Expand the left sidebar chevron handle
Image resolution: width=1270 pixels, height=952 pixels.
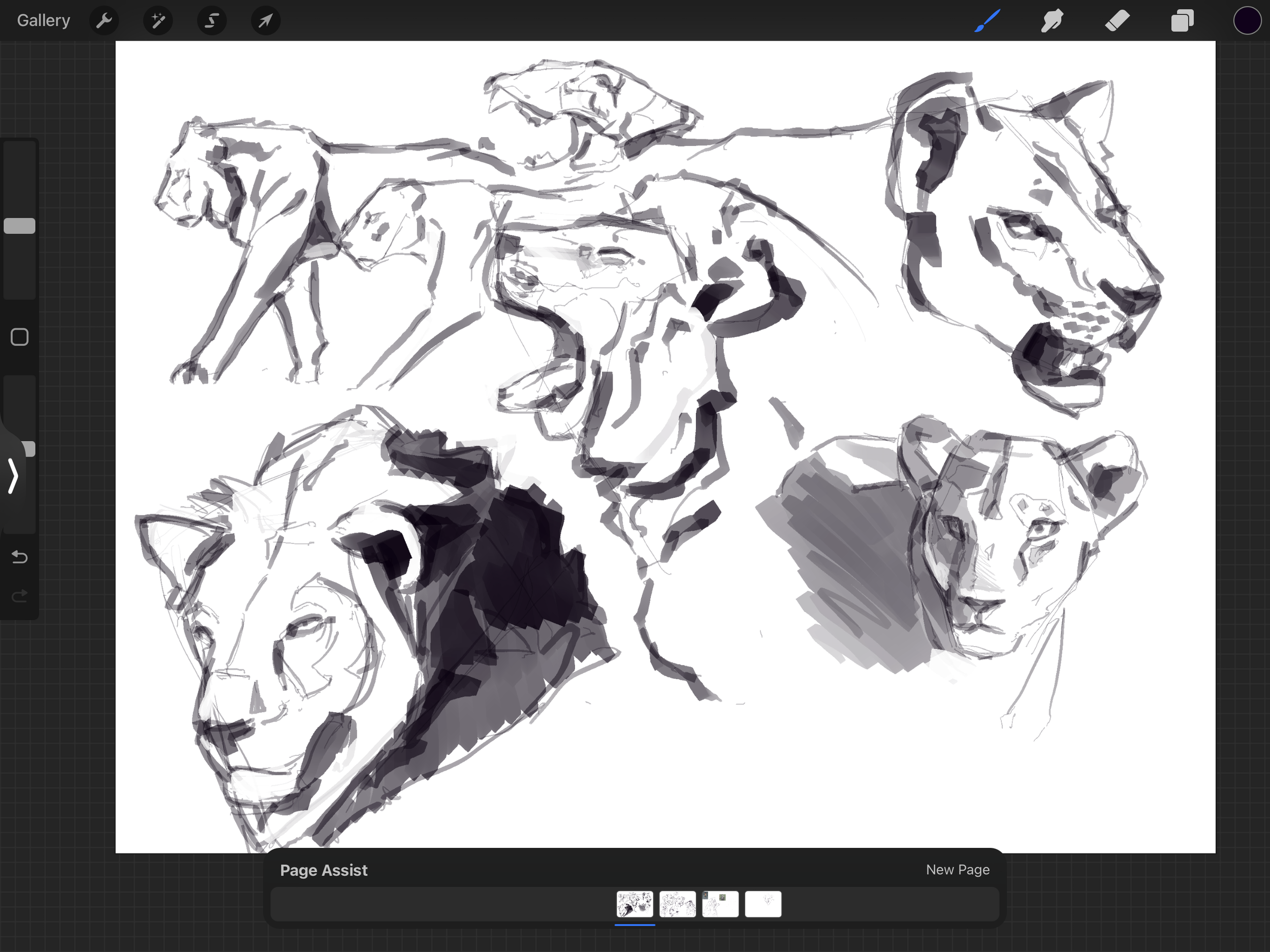tap(13, 475)
